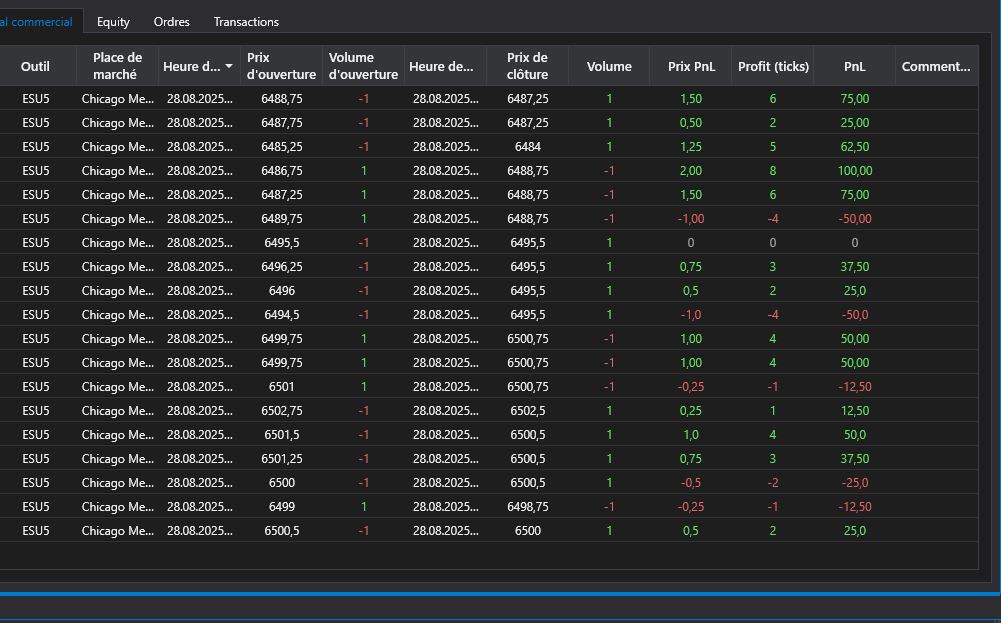This screenshot has width=1001, height=623.
Task: Select the opening price 6502,75 cell
Action: 281,411
